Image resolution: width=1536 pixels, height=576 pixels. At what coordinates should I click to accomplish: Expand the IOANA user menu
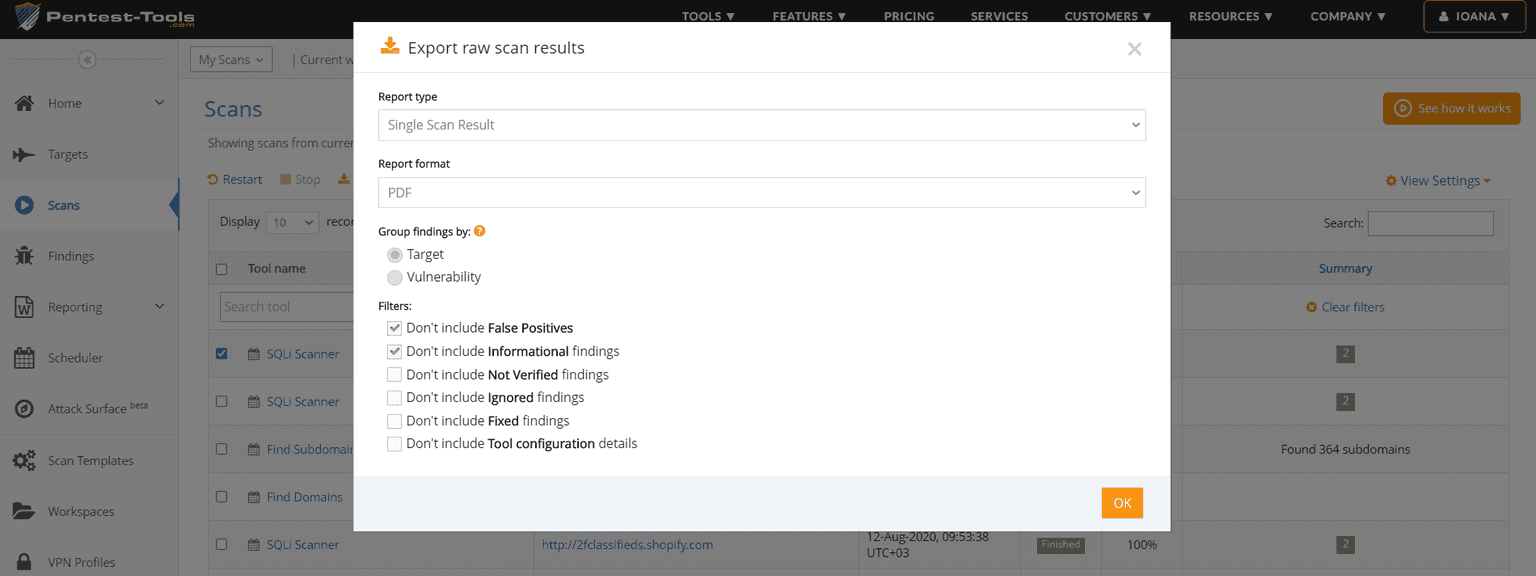coord(1474,16)
